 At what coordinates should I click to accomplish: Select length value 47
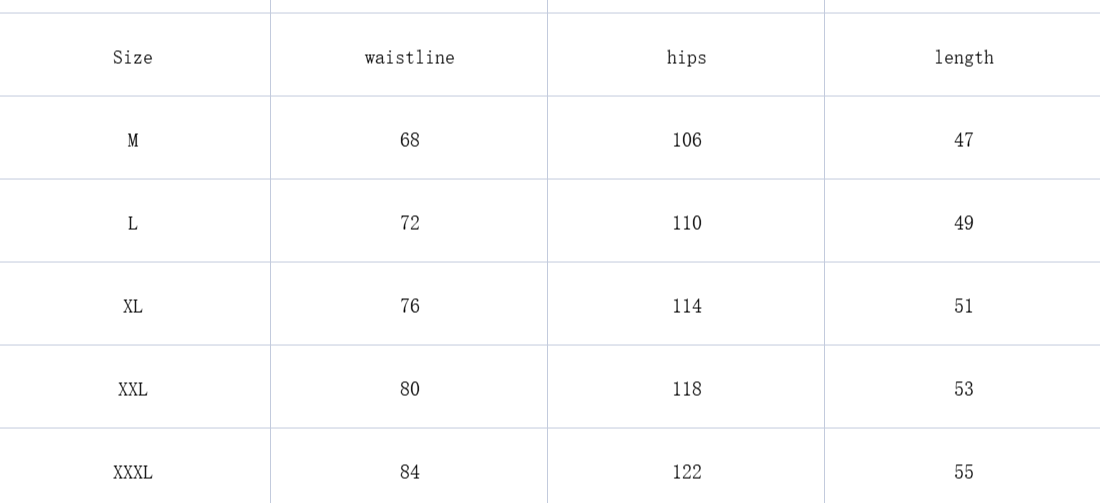click(963, 140)
